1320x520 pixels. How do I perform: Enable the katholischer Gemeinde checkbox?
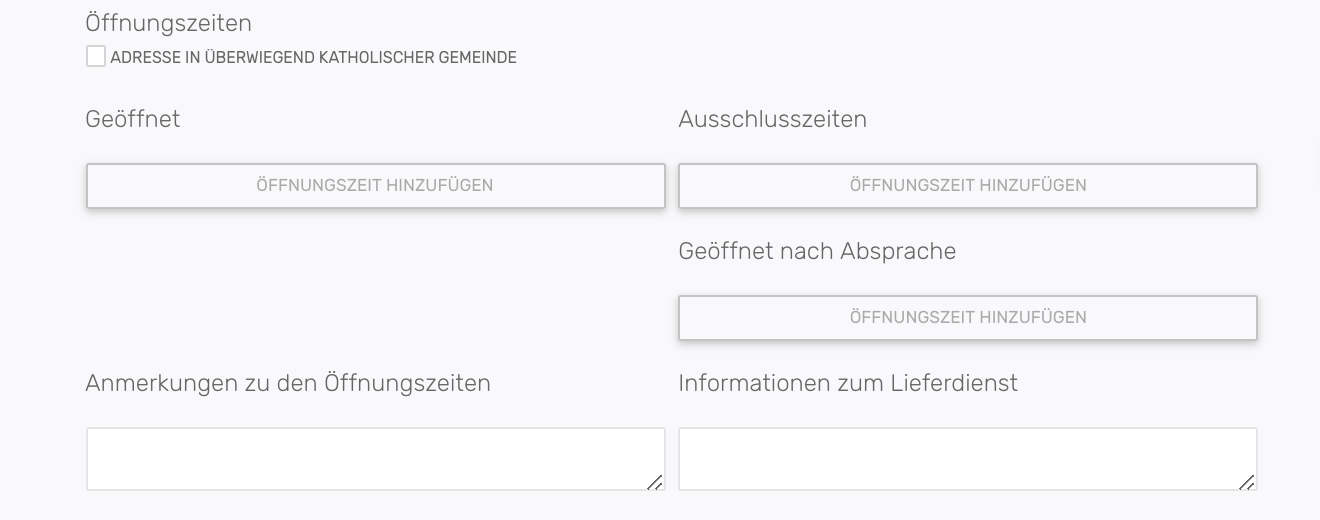(x=96, y=57)
